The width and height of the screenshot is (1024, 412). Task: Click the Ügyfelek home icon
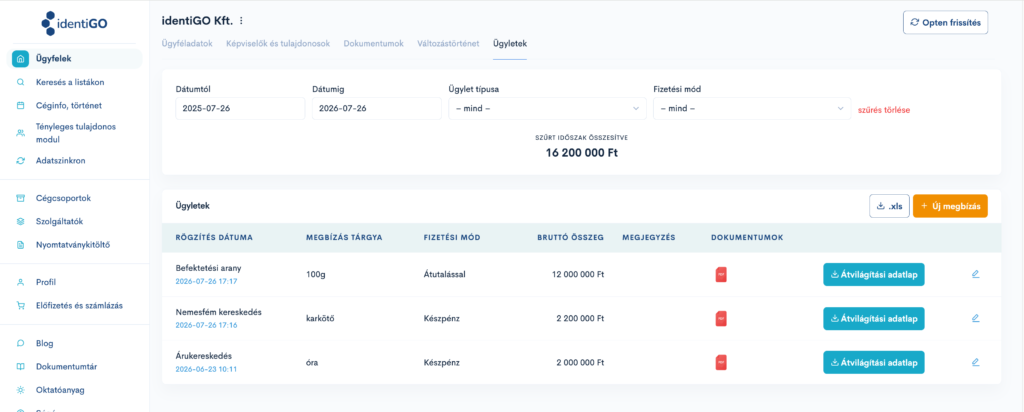[x=20, y=59]
